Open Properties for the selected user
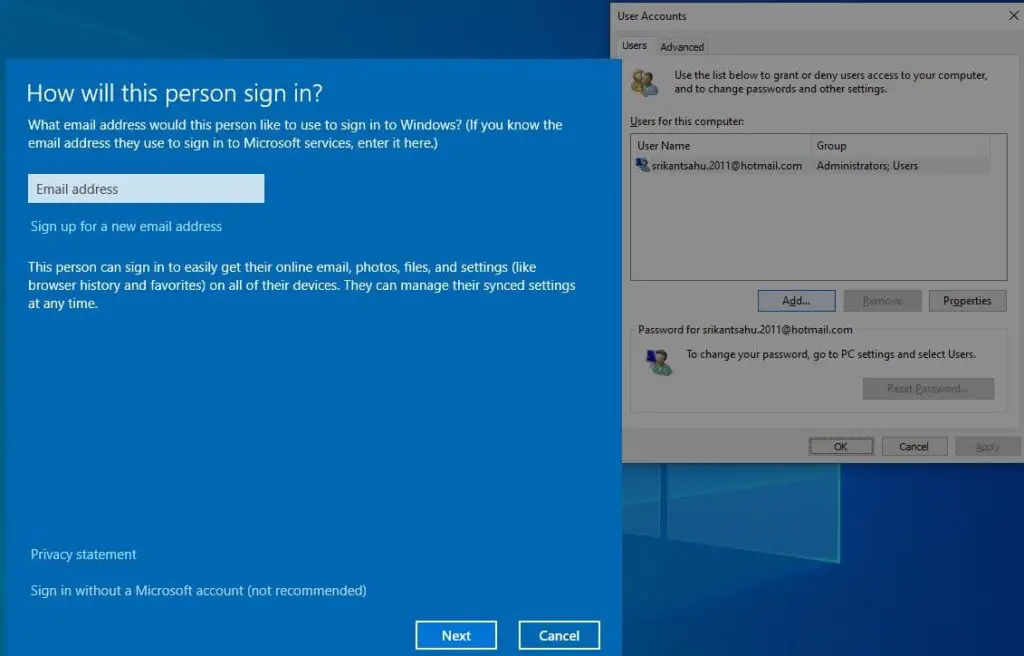The height and width of the screenshot is (656, 1024). (967, 300)
